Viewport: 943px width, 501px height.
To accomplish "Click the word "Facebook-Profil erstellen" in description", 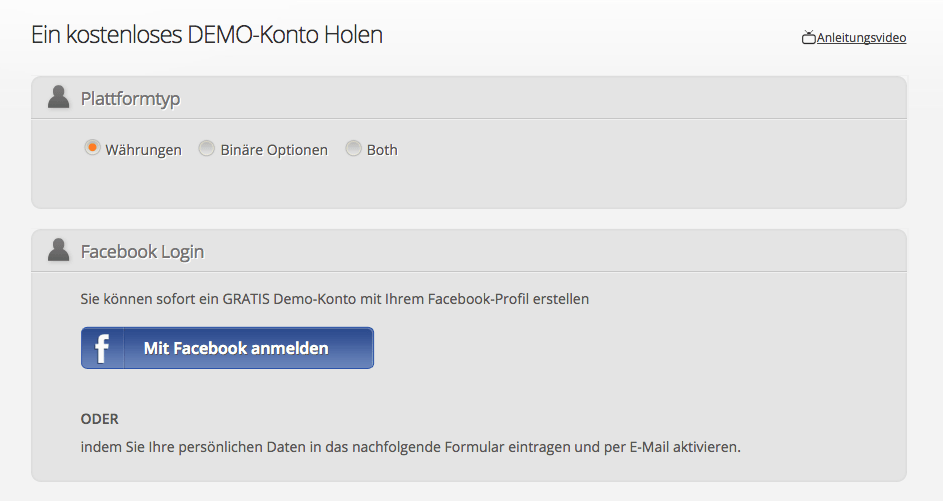I will tap(509, 299).
